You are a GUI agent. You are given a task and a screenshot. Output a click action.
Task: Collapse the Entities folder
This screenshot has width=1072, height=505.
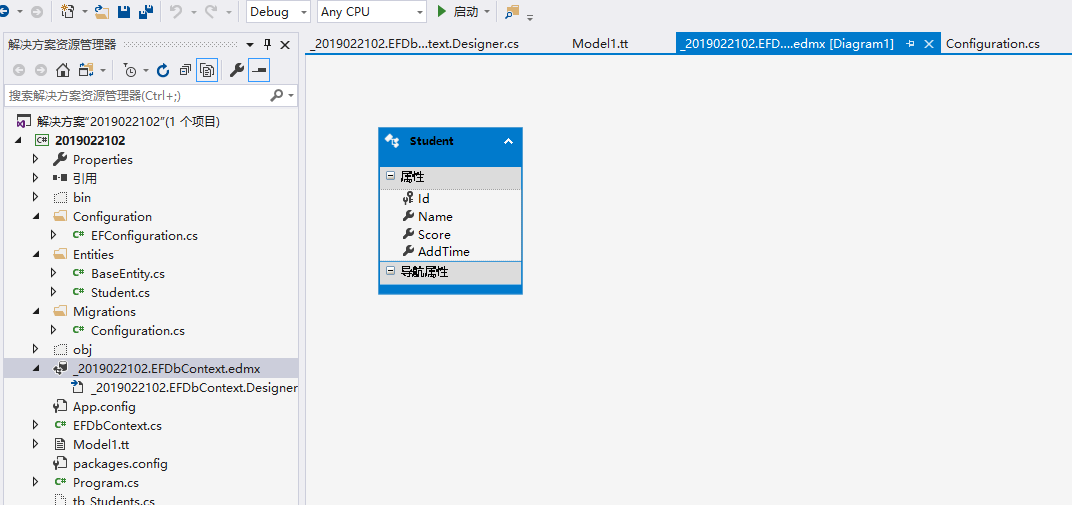(x=36, y=255)
